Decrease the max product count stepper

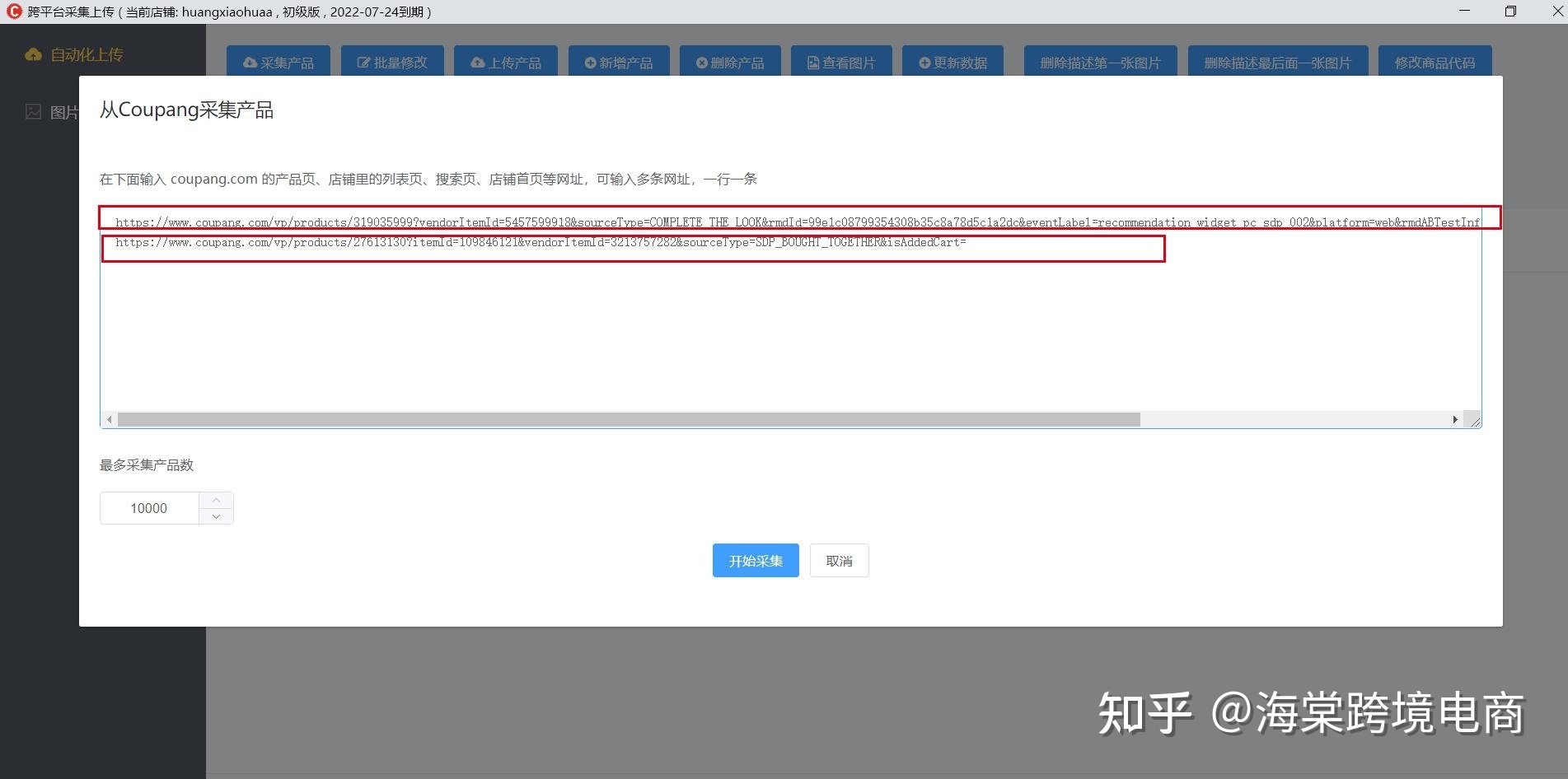coord(216,516)
